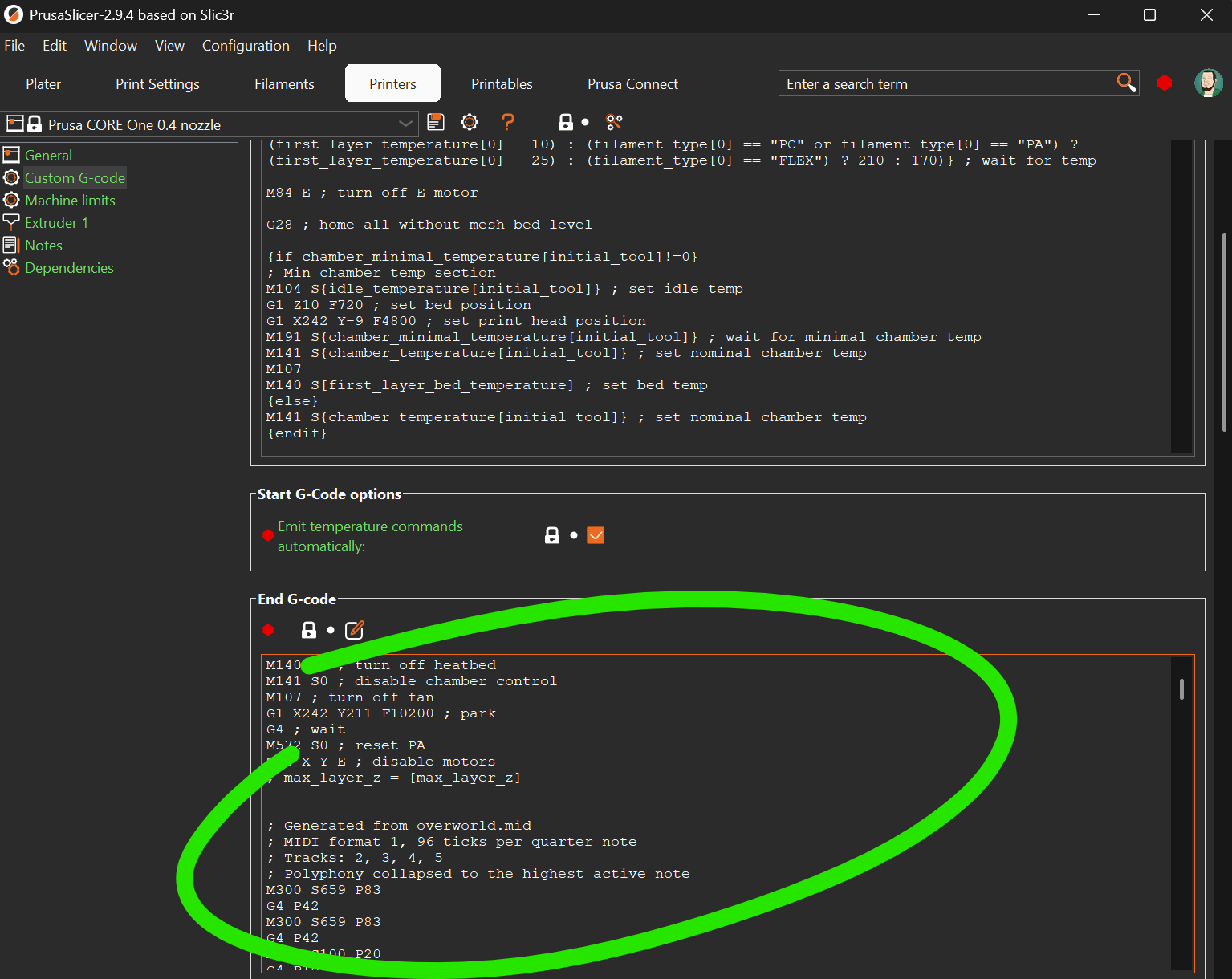Viewport: 1232px width, 979px height.
Task: Open the Configuration menu
Action: [246, 46]
